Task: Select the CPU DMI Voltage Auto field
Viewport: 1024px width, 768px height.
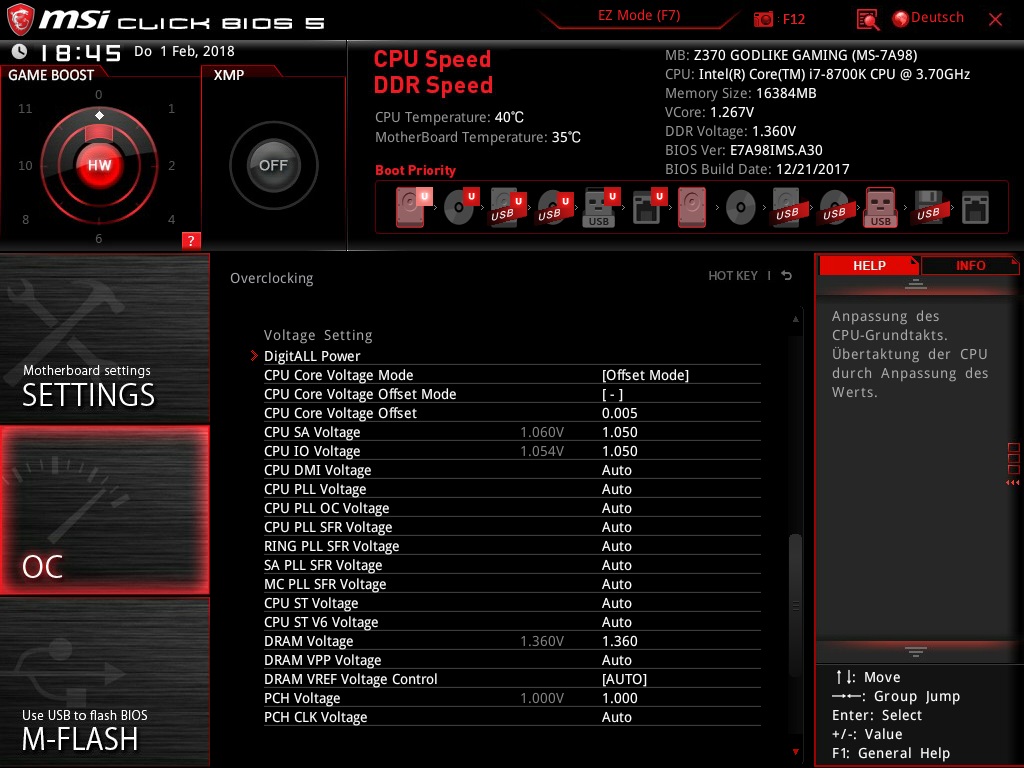Action: pyautogui.click(x=616, y=470)
